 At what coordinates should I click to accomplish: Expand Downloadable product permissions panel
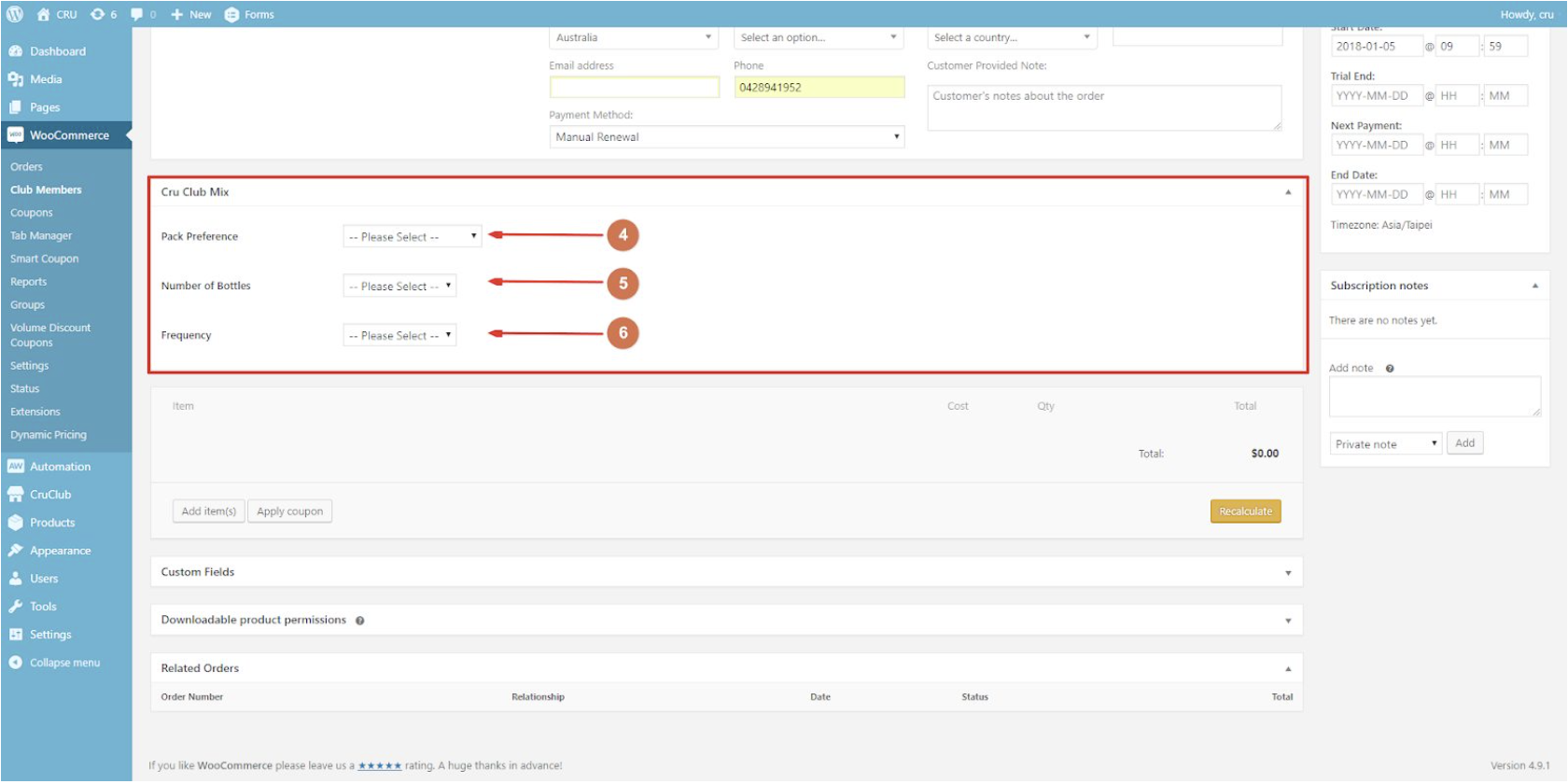tap(1288, 621)
